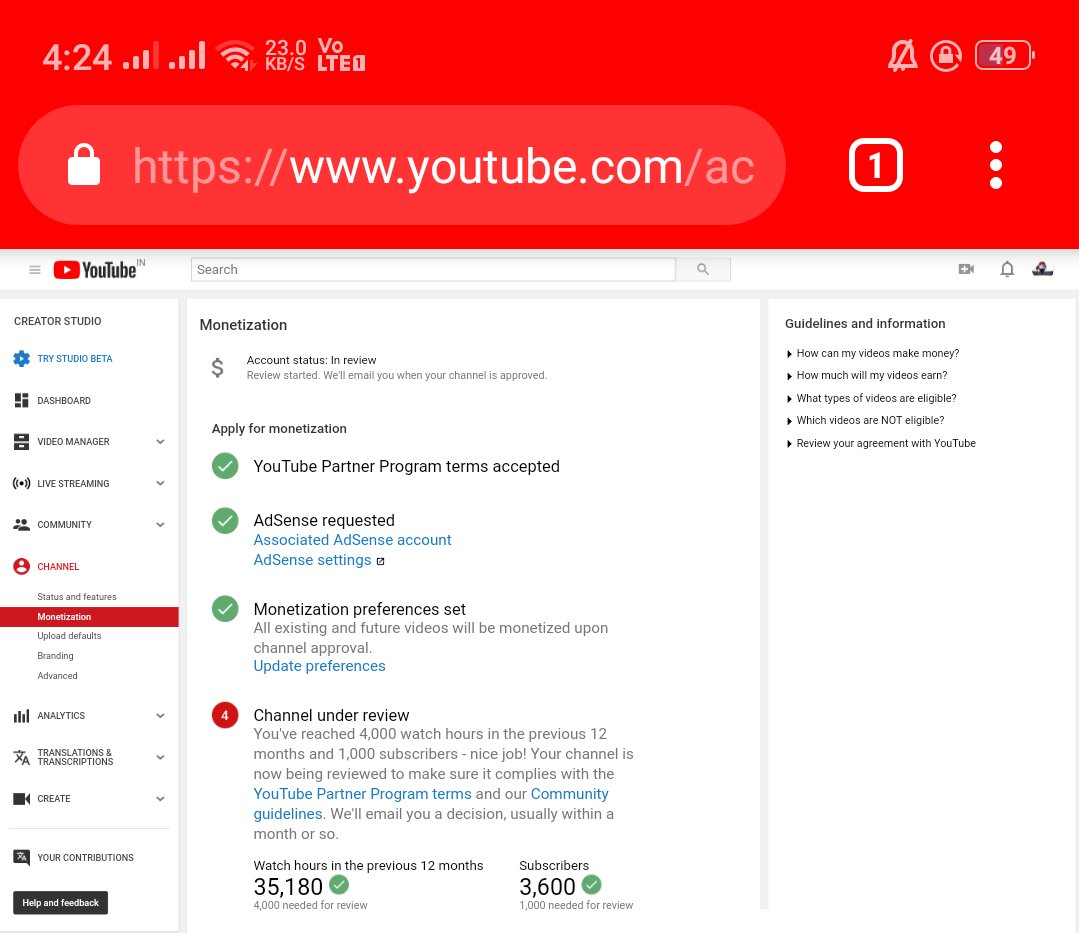
Task: Open the account avatar menu
Action: [1043, 269]
